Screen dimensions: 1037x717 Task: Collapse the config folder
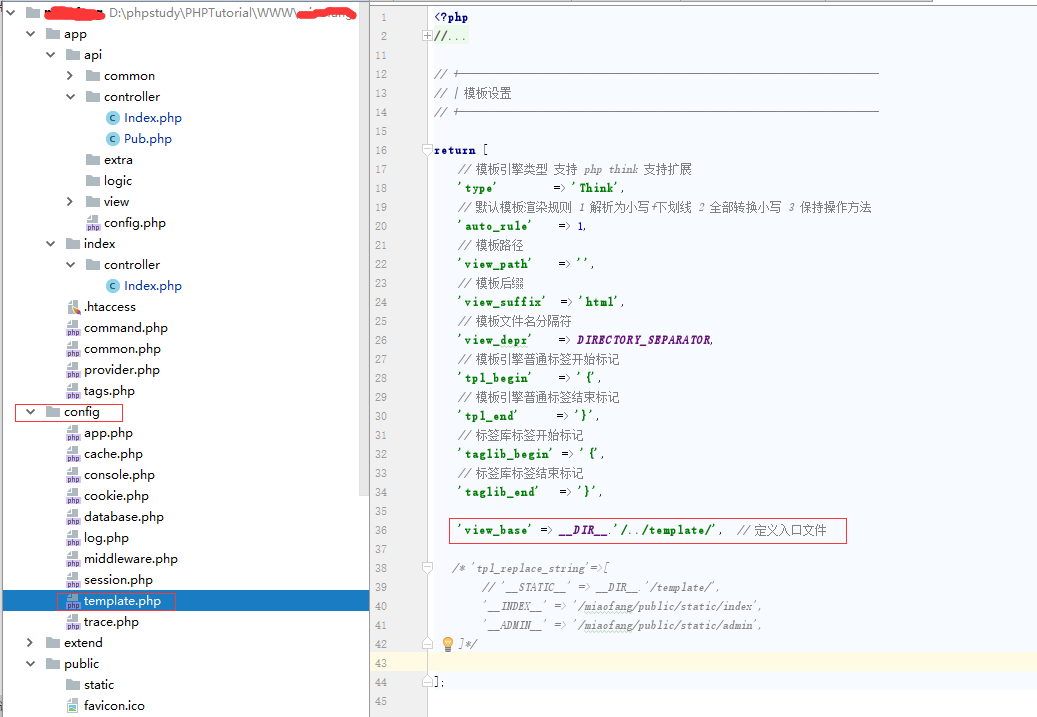pyautogui.click(x=30, y=411)
